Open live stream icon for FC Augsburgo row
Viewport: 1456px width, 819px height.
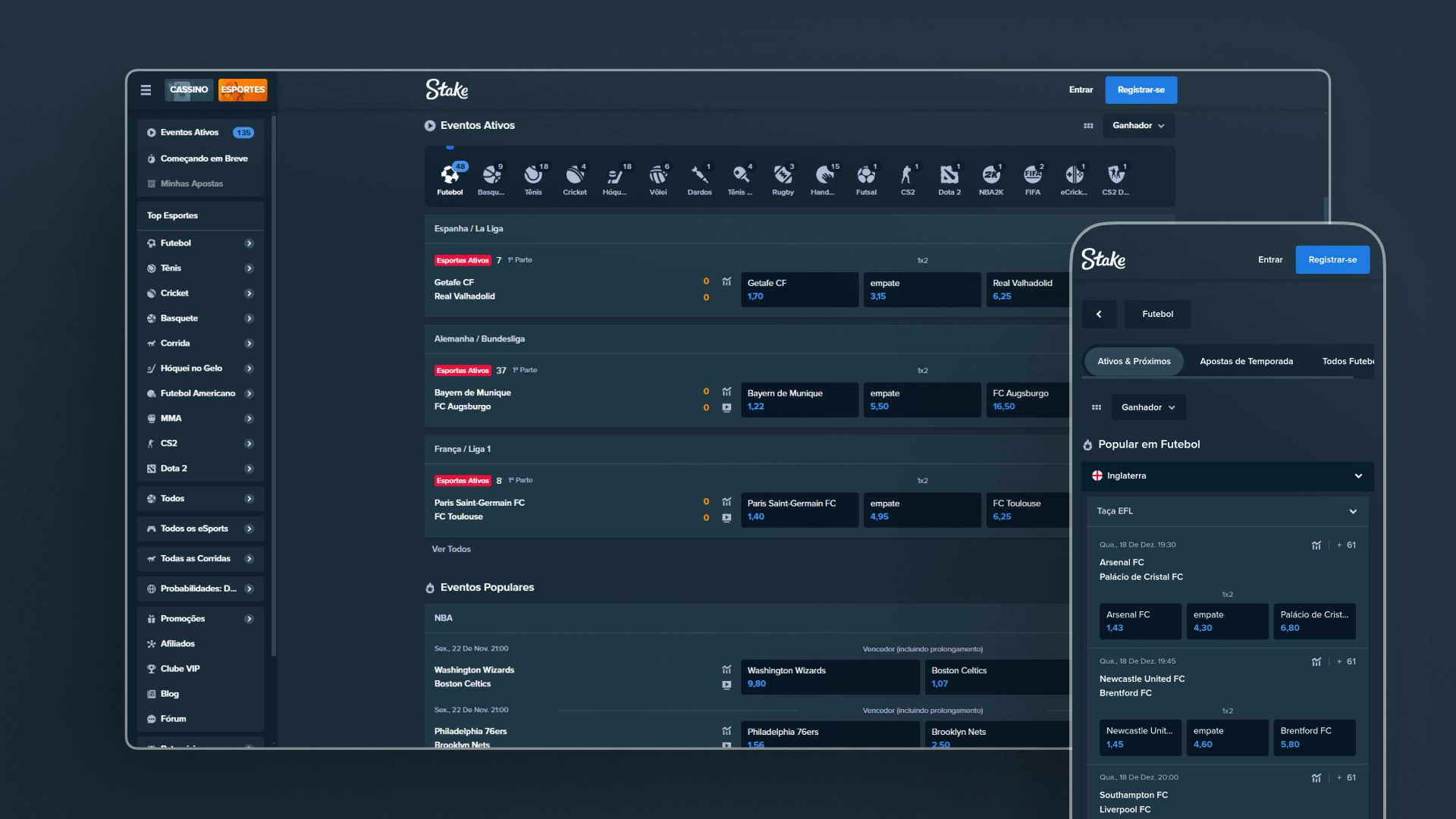coord(726,407)
